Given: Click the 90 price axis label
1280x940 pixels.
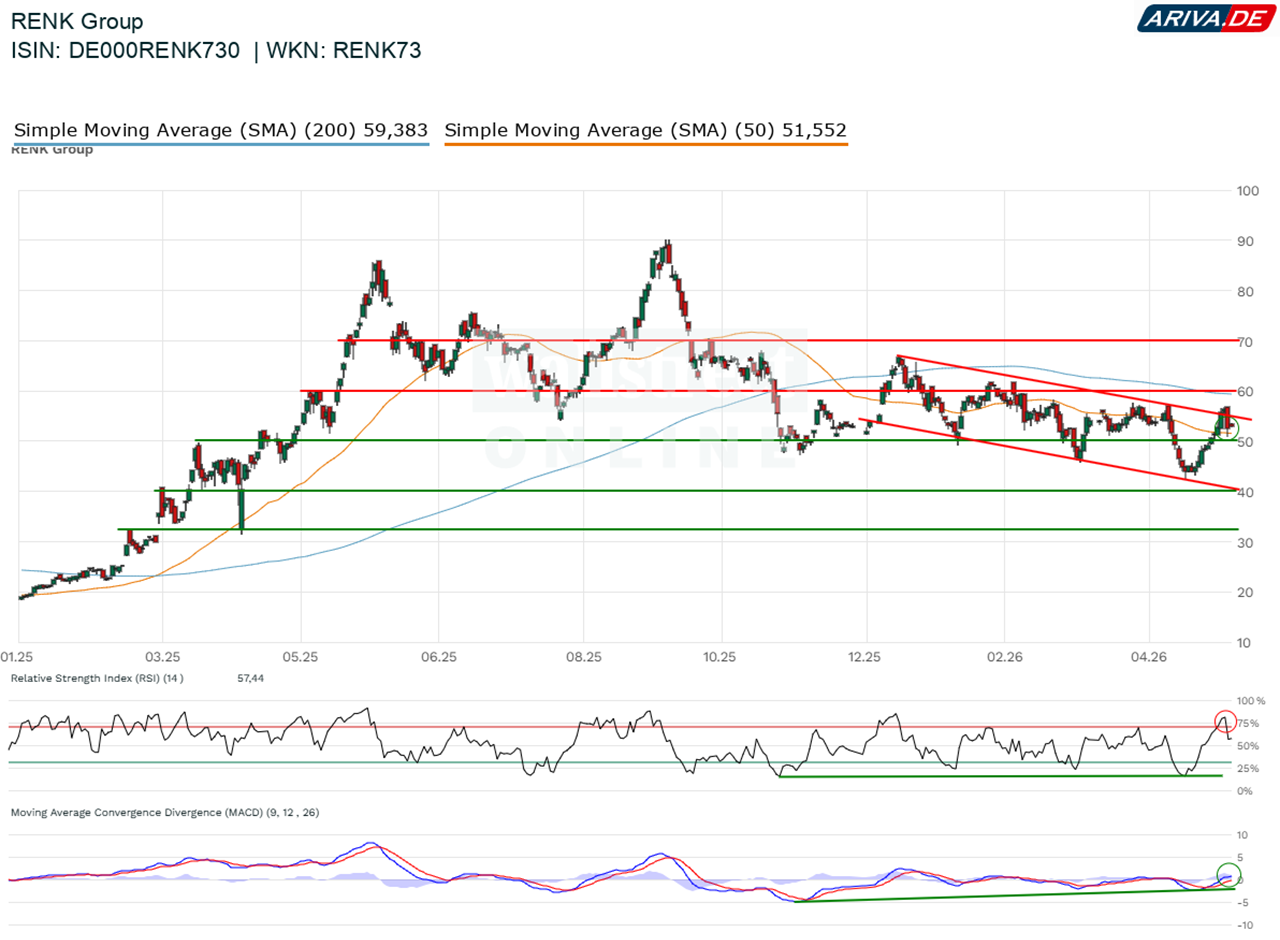Looking at the screenshot, I should click(x=1245, y=241).
